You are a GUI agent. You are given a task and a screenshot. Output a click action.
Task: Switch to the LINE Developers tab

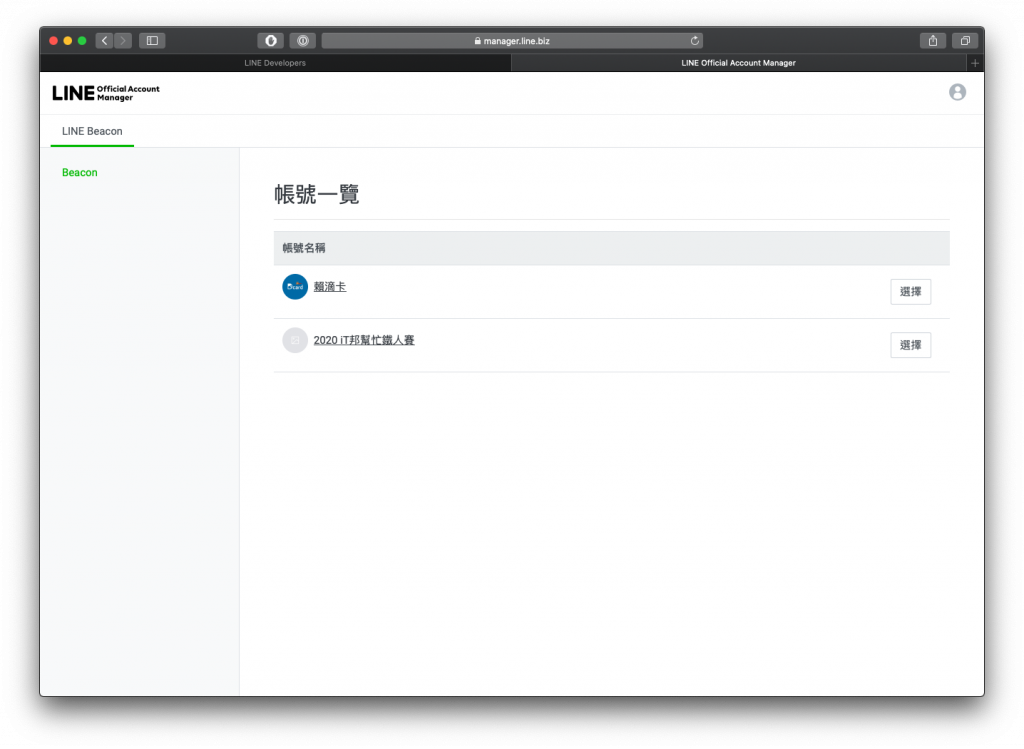pos(275,63)
